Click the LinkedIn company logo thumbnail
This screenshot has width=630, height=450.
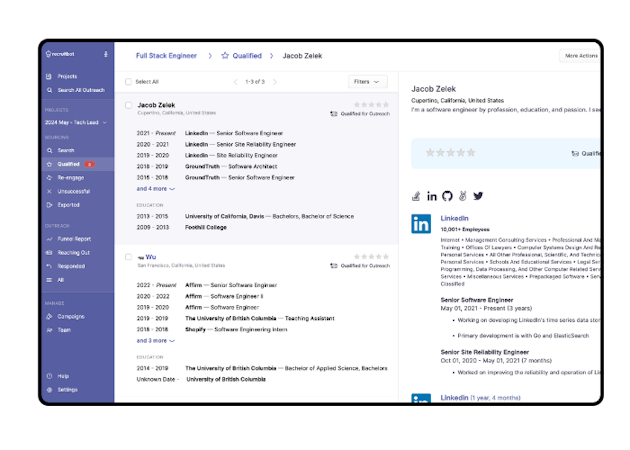click(x=421, y=224)
